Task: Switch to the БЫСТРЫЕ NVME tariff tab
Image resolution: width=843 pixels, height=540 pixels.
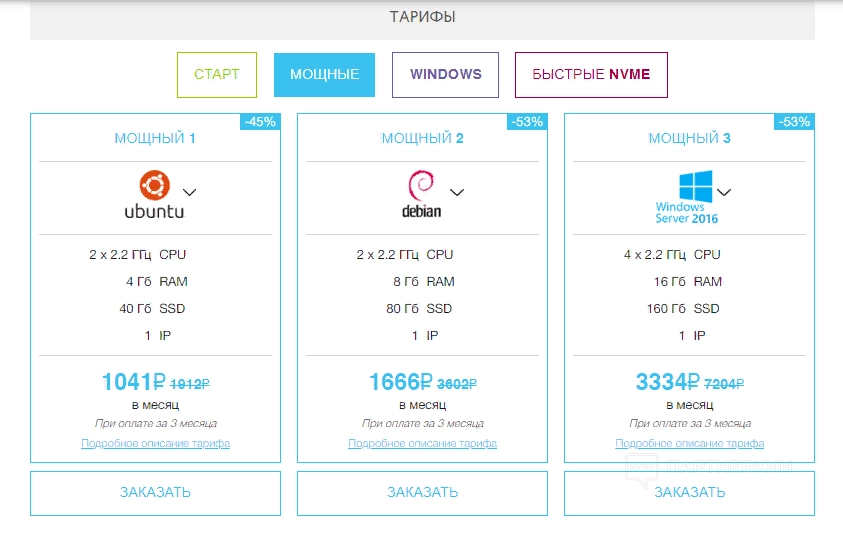Action: tap(591, 75)
